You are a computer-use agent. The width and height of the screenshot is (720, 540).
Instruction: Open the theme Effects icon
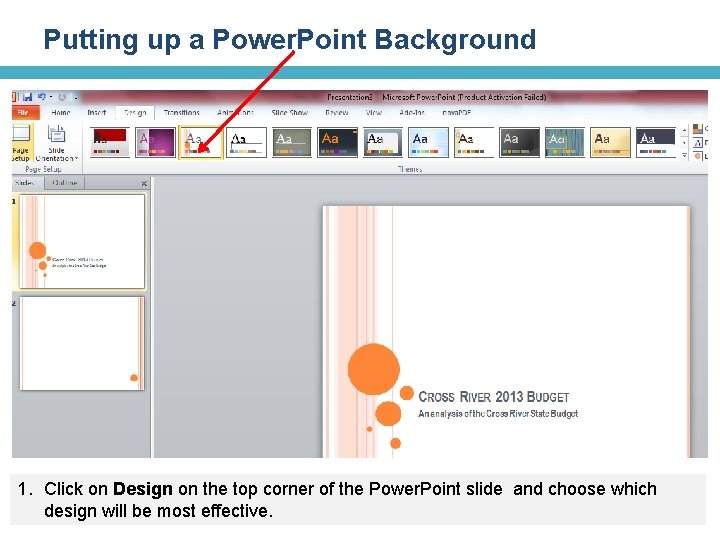point(698,156)
